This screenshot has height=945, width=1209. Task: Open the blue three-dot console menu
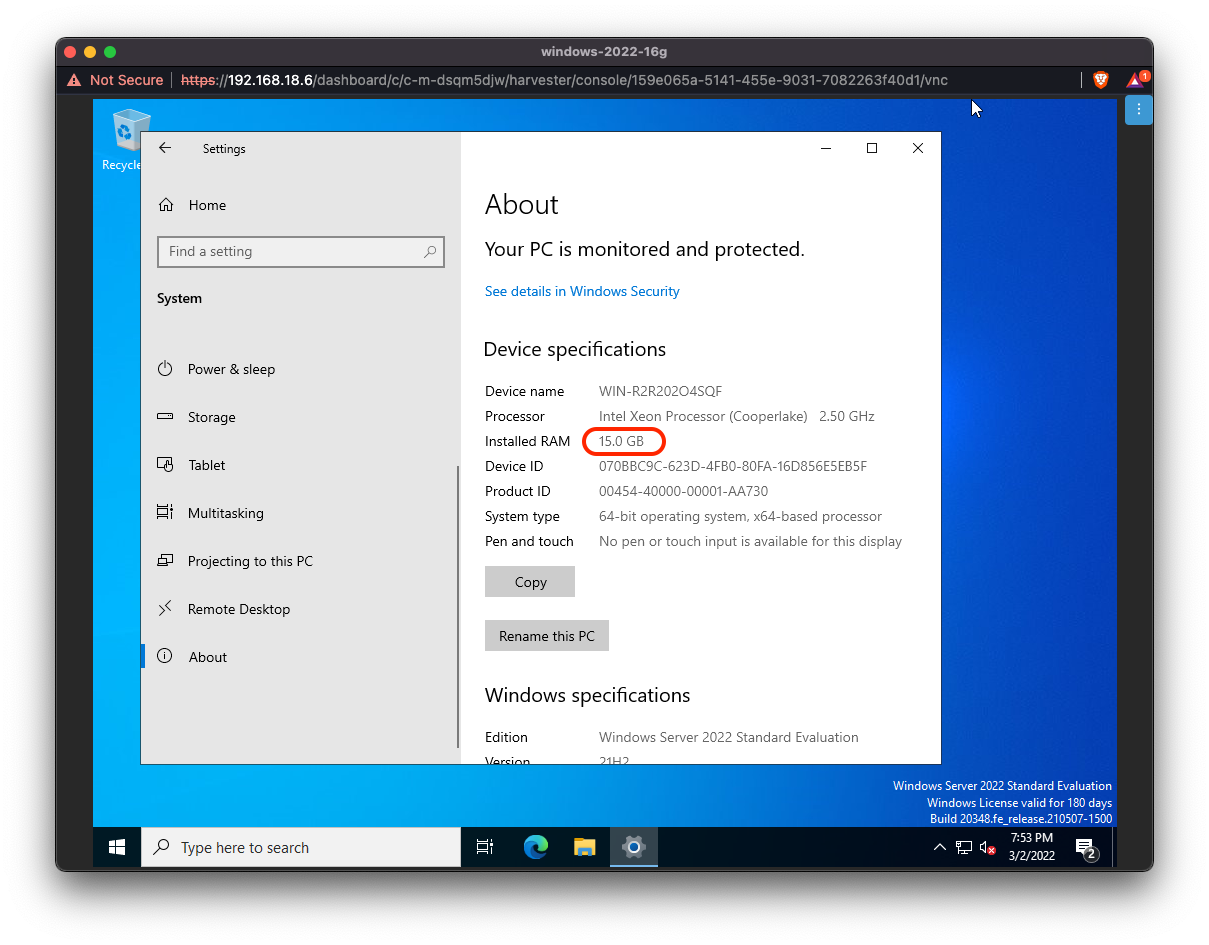1139,109
